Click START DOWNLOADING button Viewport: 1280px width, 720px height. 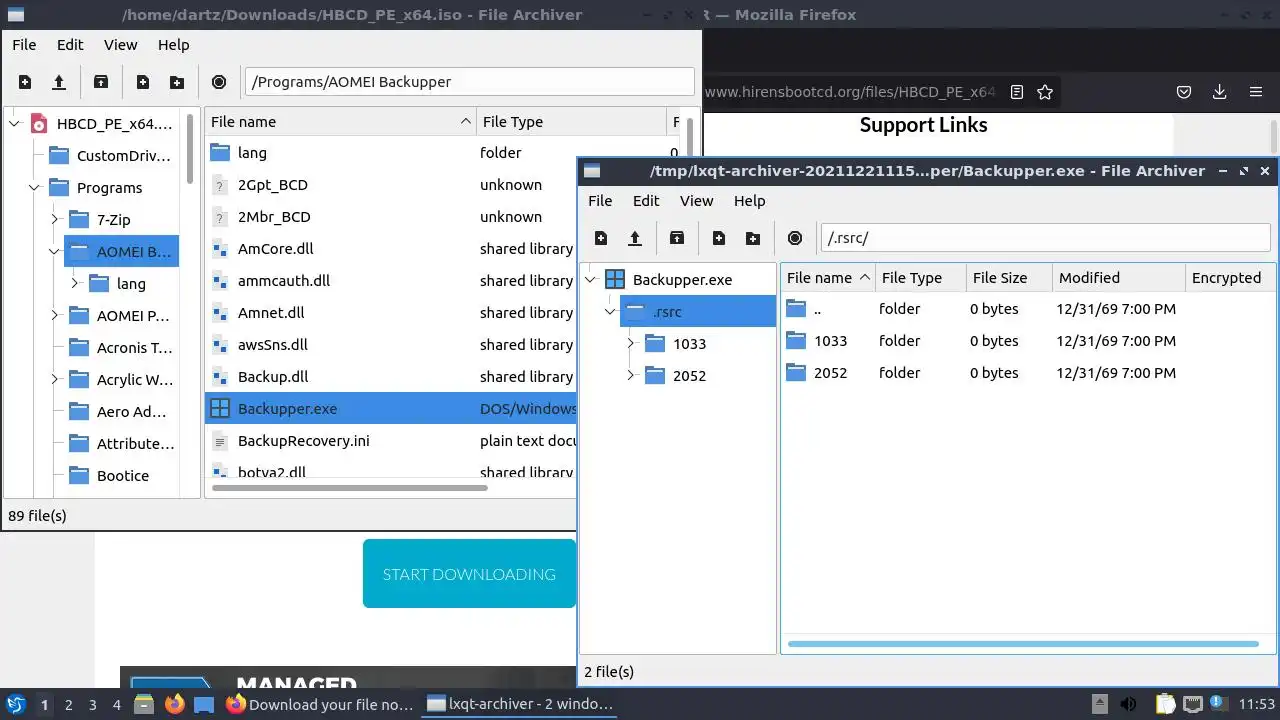[x=469, y=574]
